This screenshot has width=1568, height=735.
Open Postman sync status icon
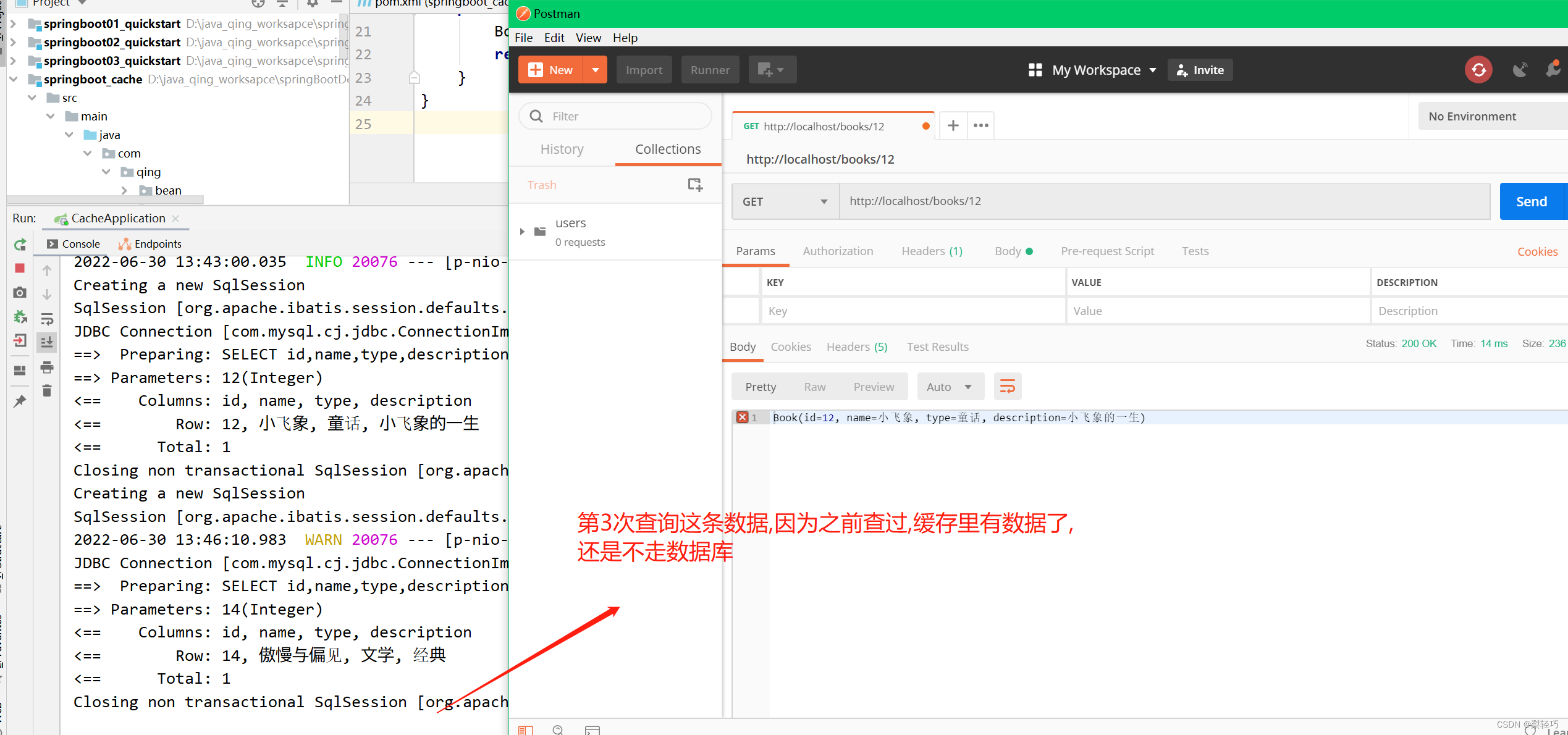point(1478,70)
